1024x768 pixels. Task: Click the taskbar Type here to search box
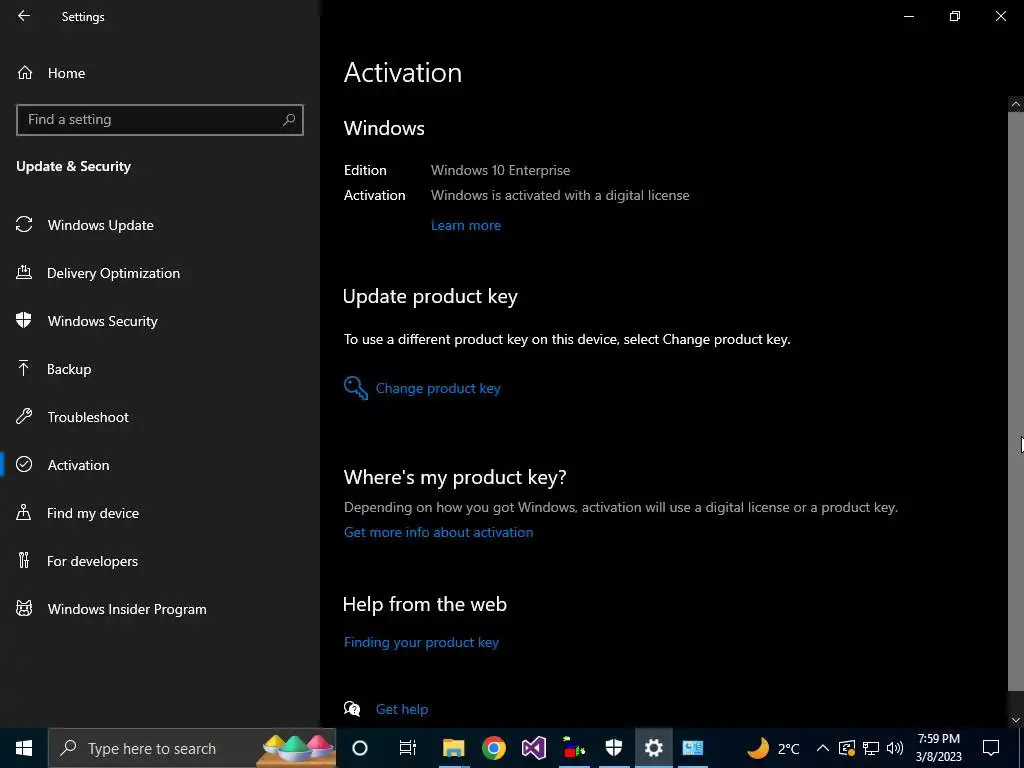coord(192,748)
